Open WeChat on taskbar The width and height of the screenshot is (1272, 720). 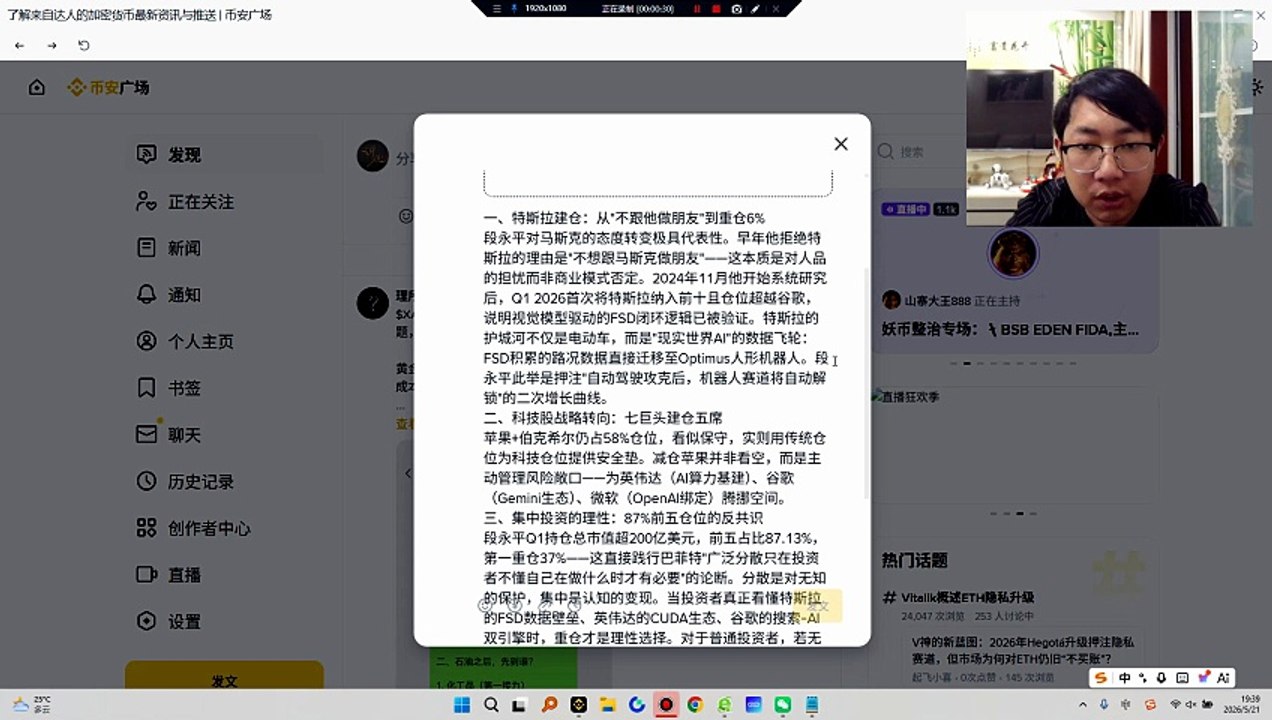(783, 705)
